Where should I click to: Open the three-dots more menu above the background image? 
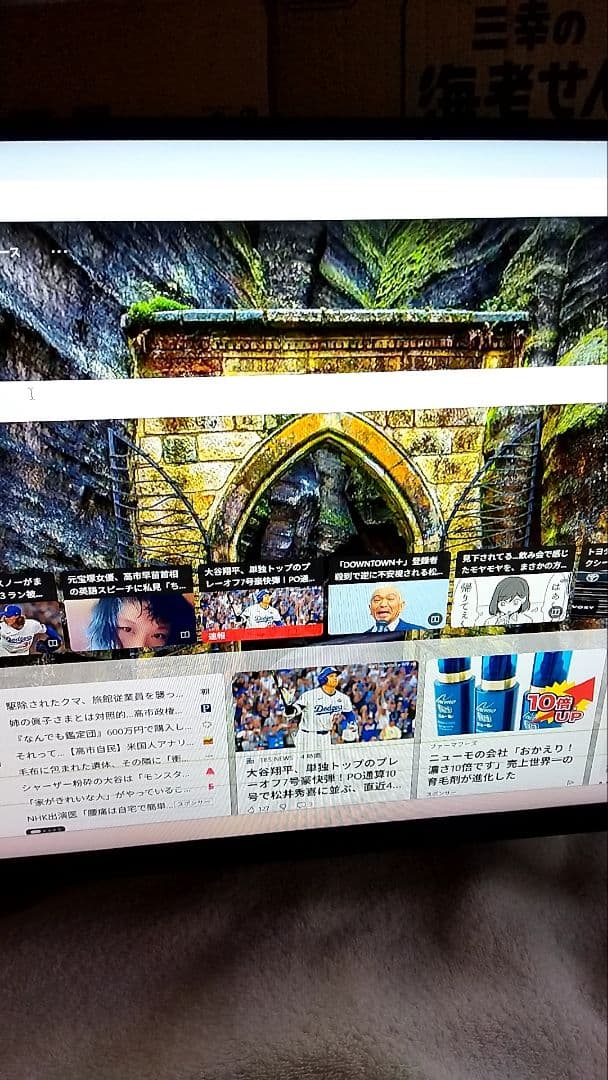click(x=60, y=252)
